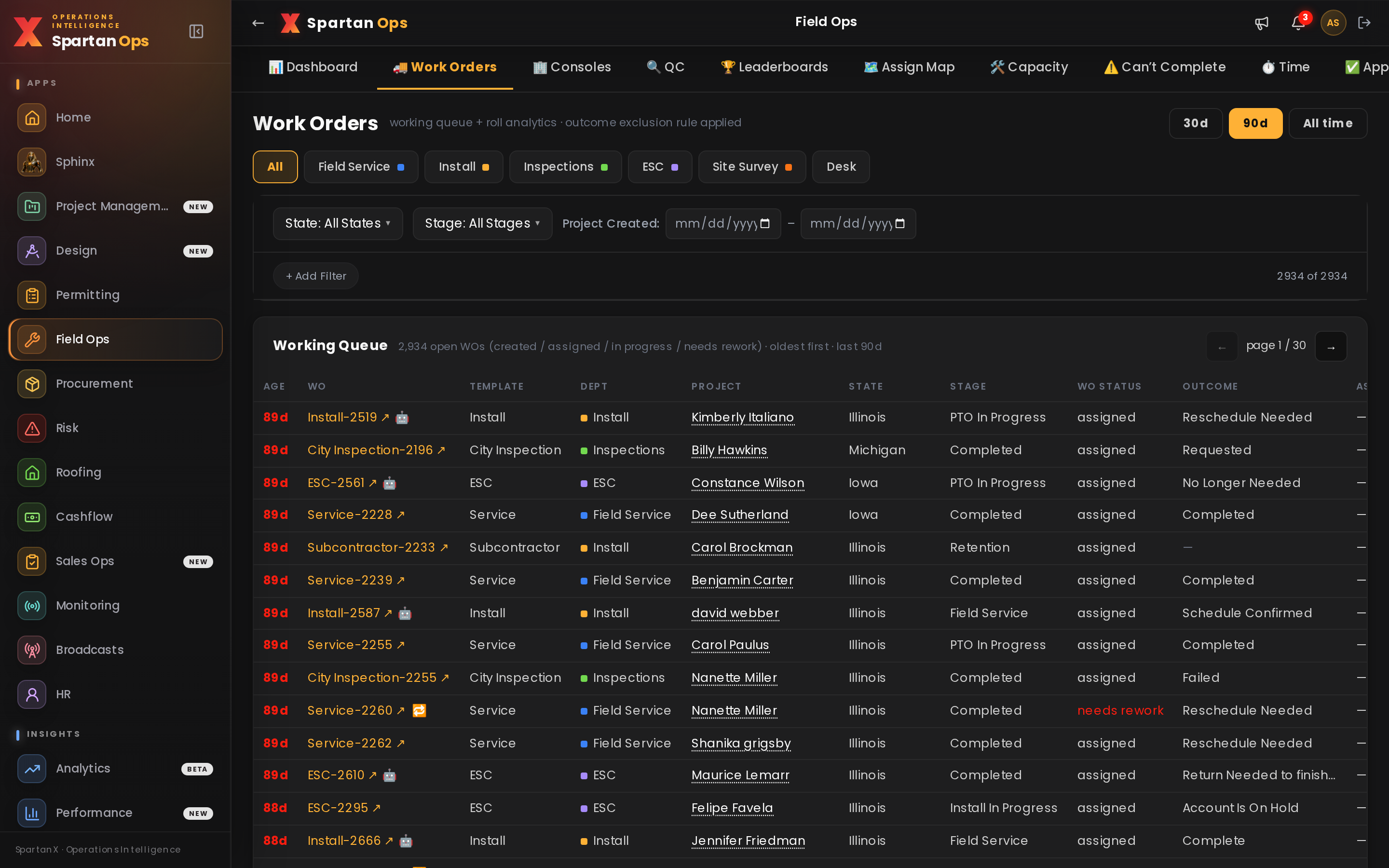Screen dimensions: 1389x868
Task: Open the Home app icon
Action: (x=32, y=118)
